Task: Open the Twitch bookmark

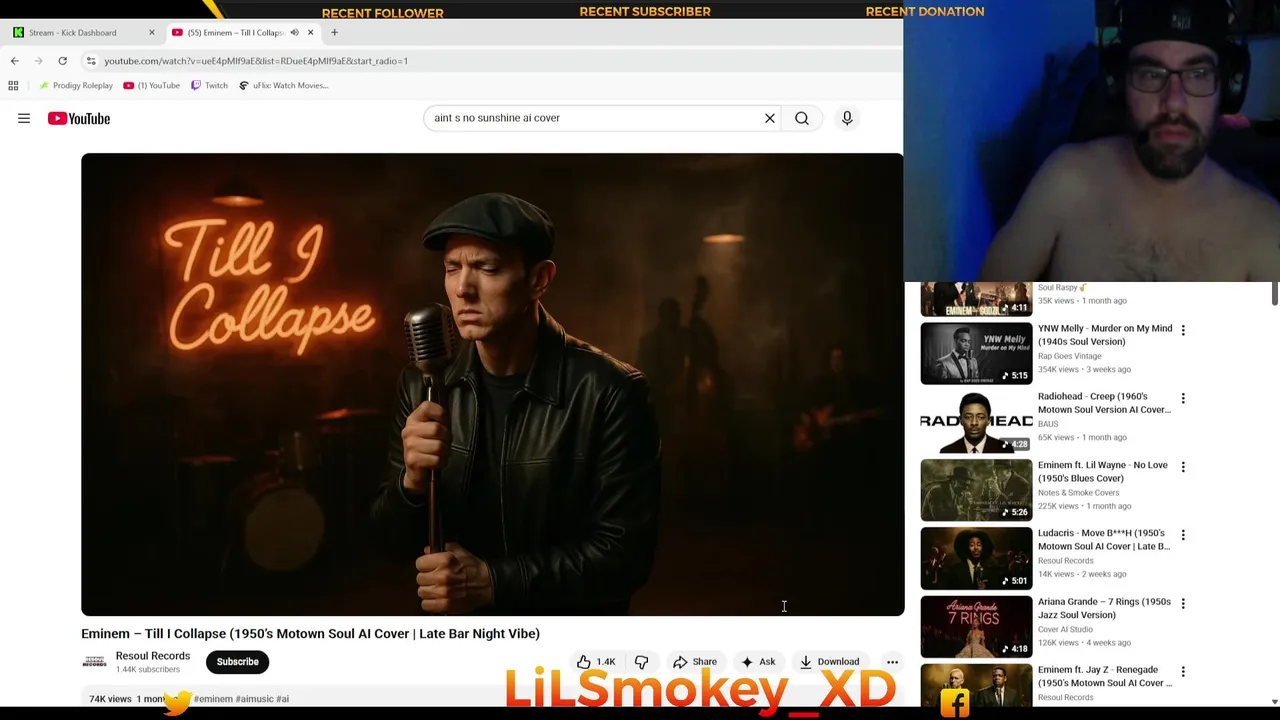Action: [x=209, y=85]
